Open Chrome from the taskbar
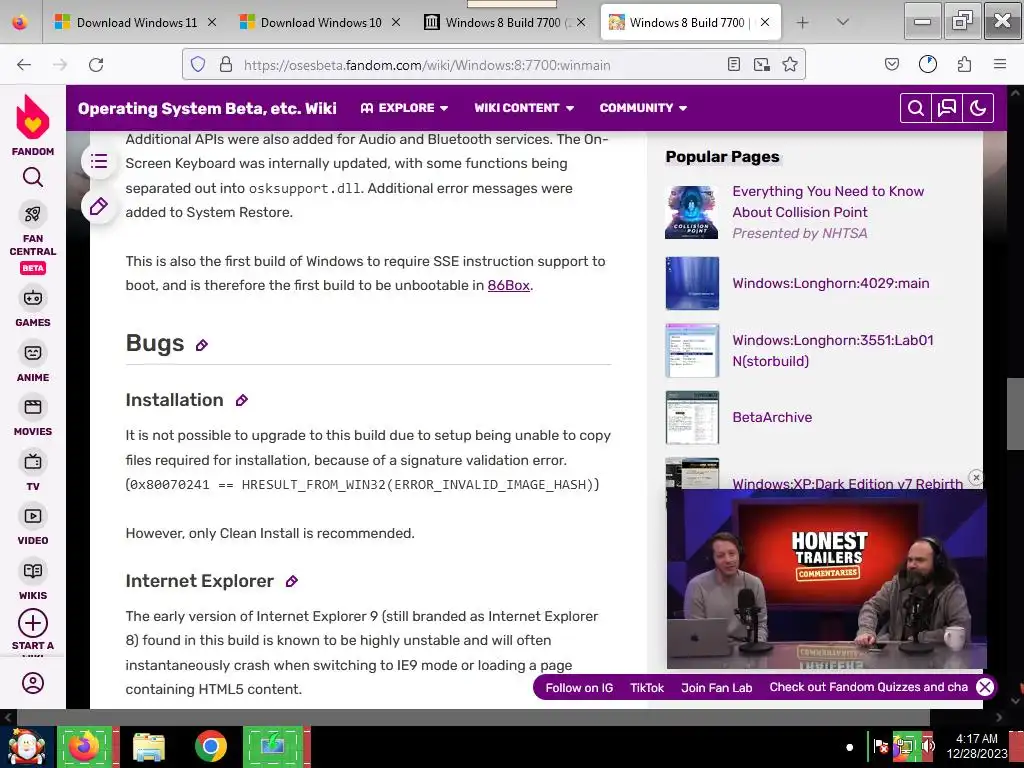Viewport: 1024px width, 768px height. (x=210, y=746)
